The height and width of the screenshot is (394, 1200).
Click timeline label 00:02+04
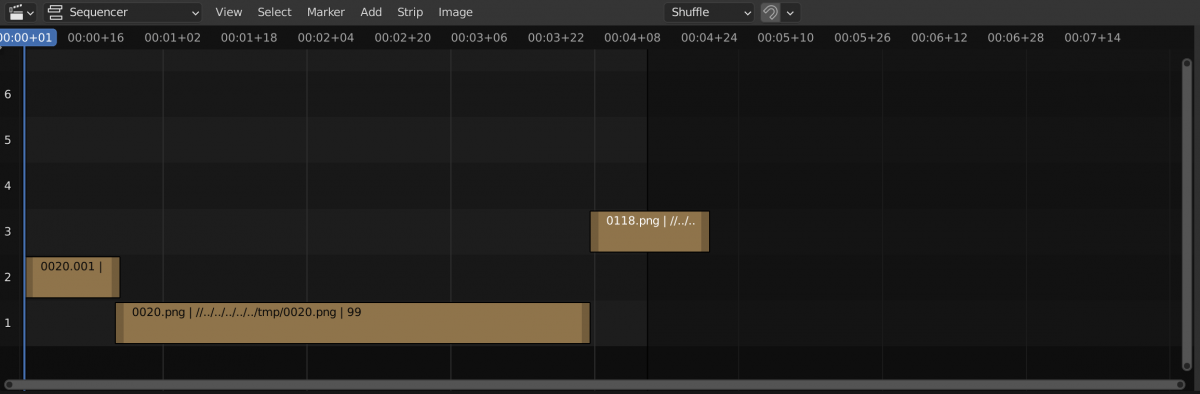pyautogui.click(x=326, y=38)
